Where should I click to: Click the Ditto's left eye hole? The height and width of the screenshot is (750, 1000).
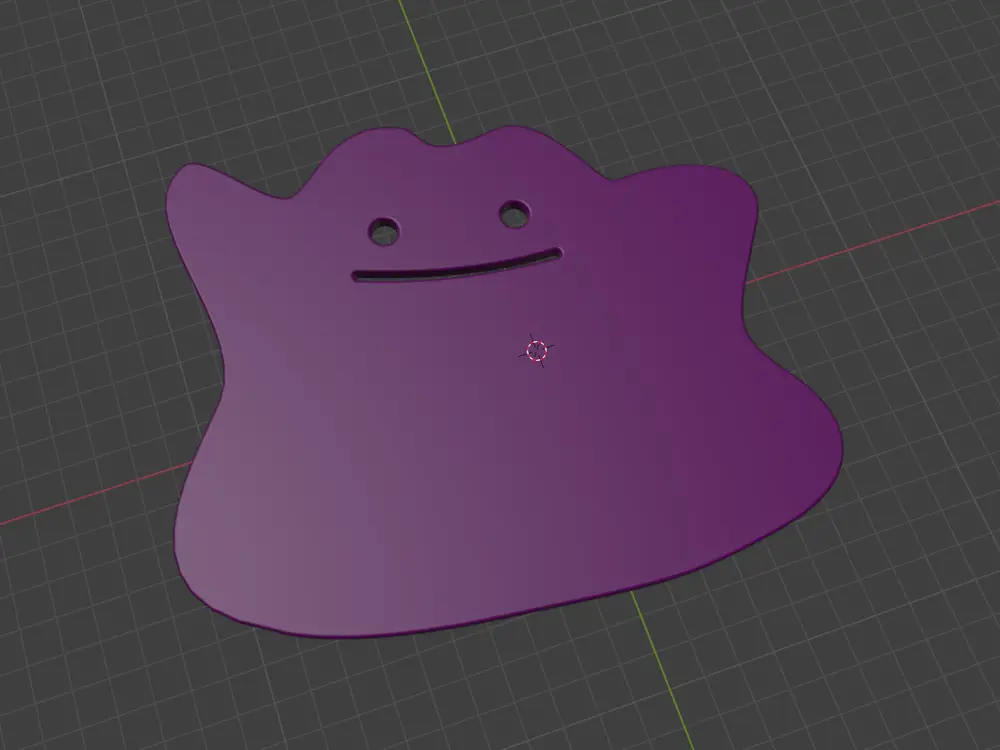point(384,232)
